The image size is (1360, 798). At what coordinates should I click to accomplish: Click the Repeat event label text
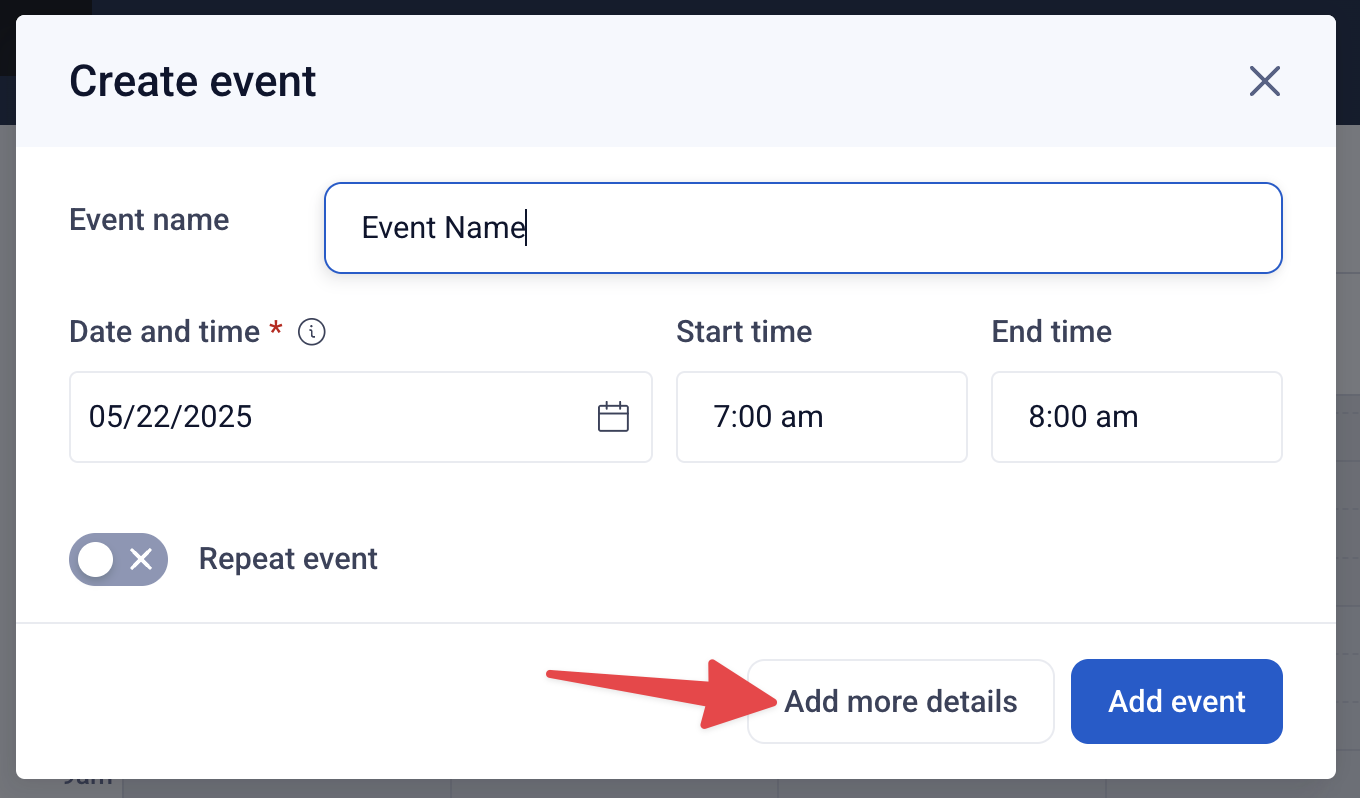(288, 559)
